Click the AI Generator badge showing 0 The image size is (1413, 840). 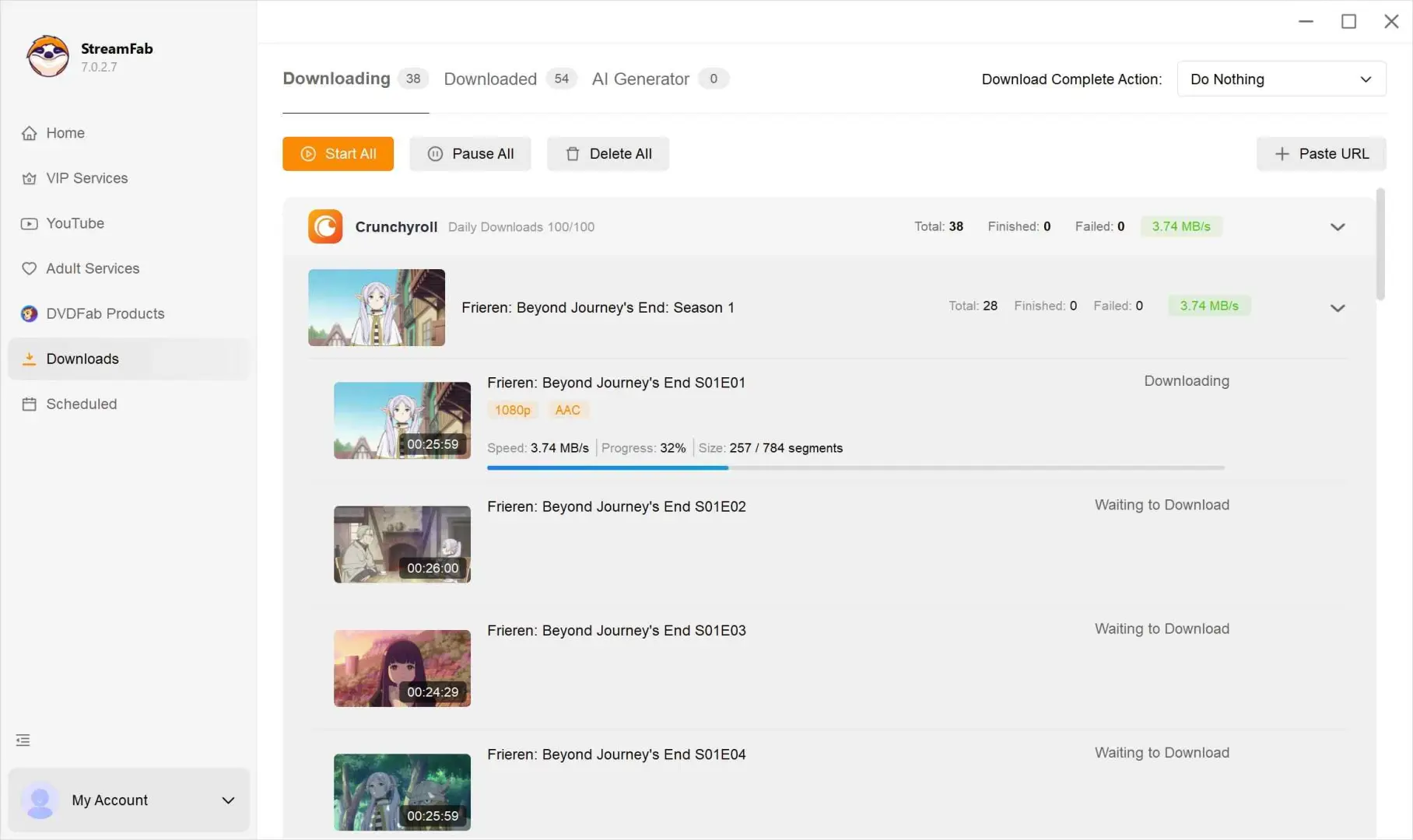tap(714, 79)
